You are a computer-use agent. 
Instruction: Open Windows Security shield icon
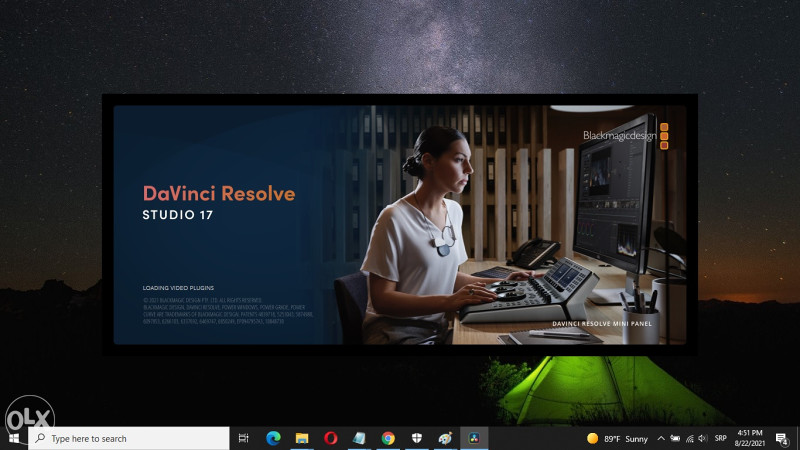click(417, 438)
